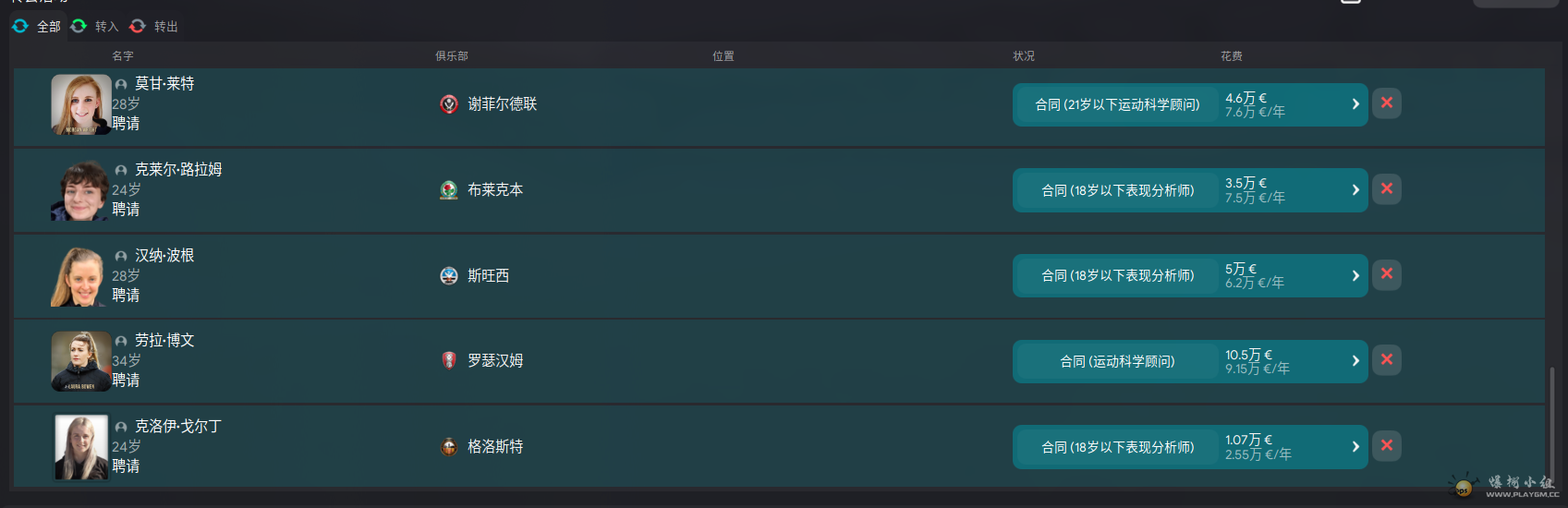Expand 克洛伊·戈尔丁 contract details chevron

tap(1355, 447)
